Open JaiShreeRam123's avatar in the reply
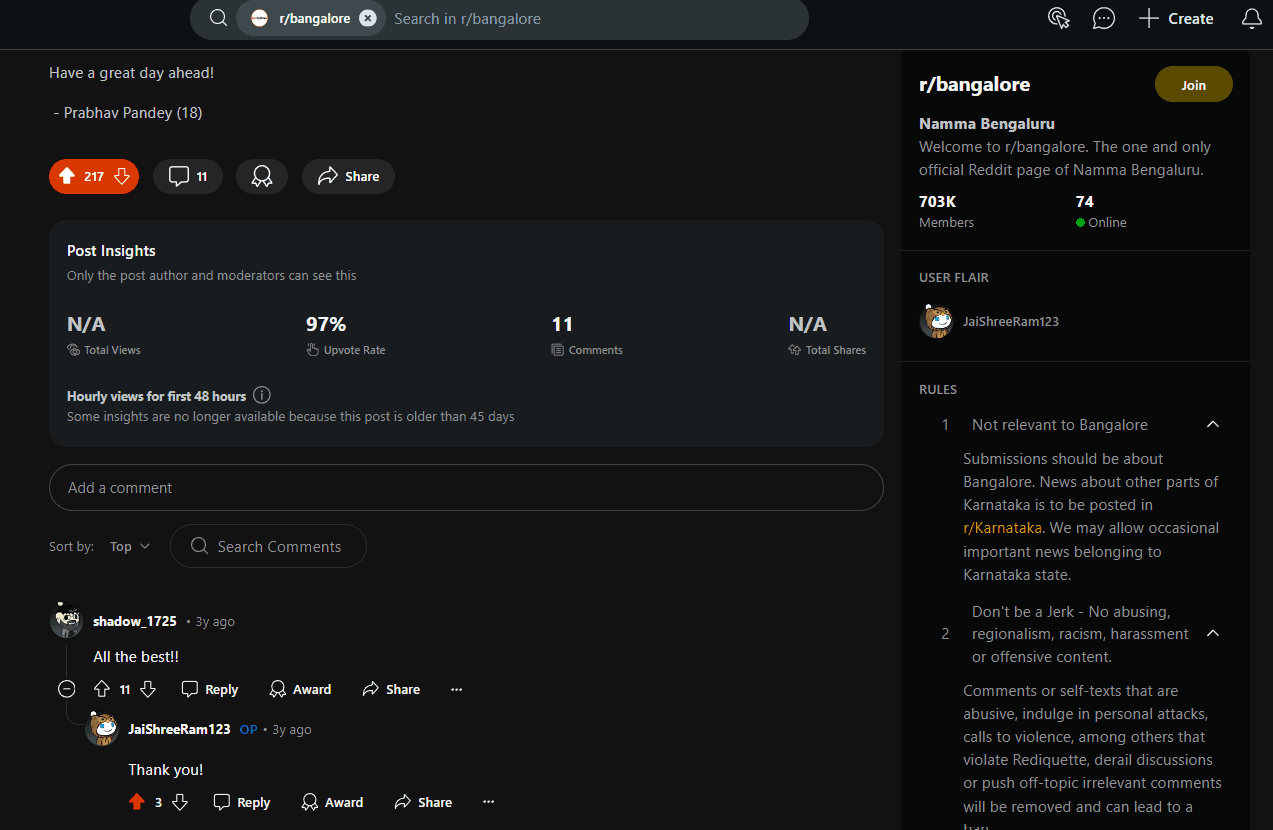 click(102, 729)
